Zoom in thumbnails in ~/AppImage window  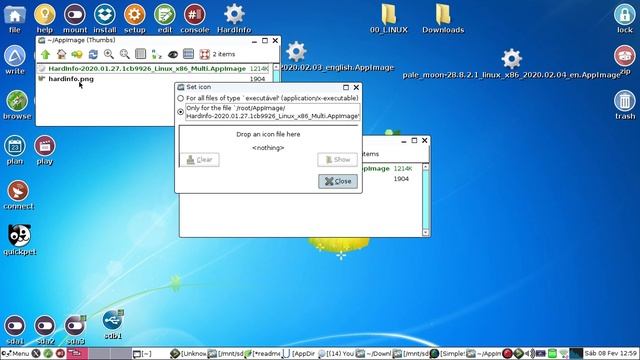tap(109, 54)
